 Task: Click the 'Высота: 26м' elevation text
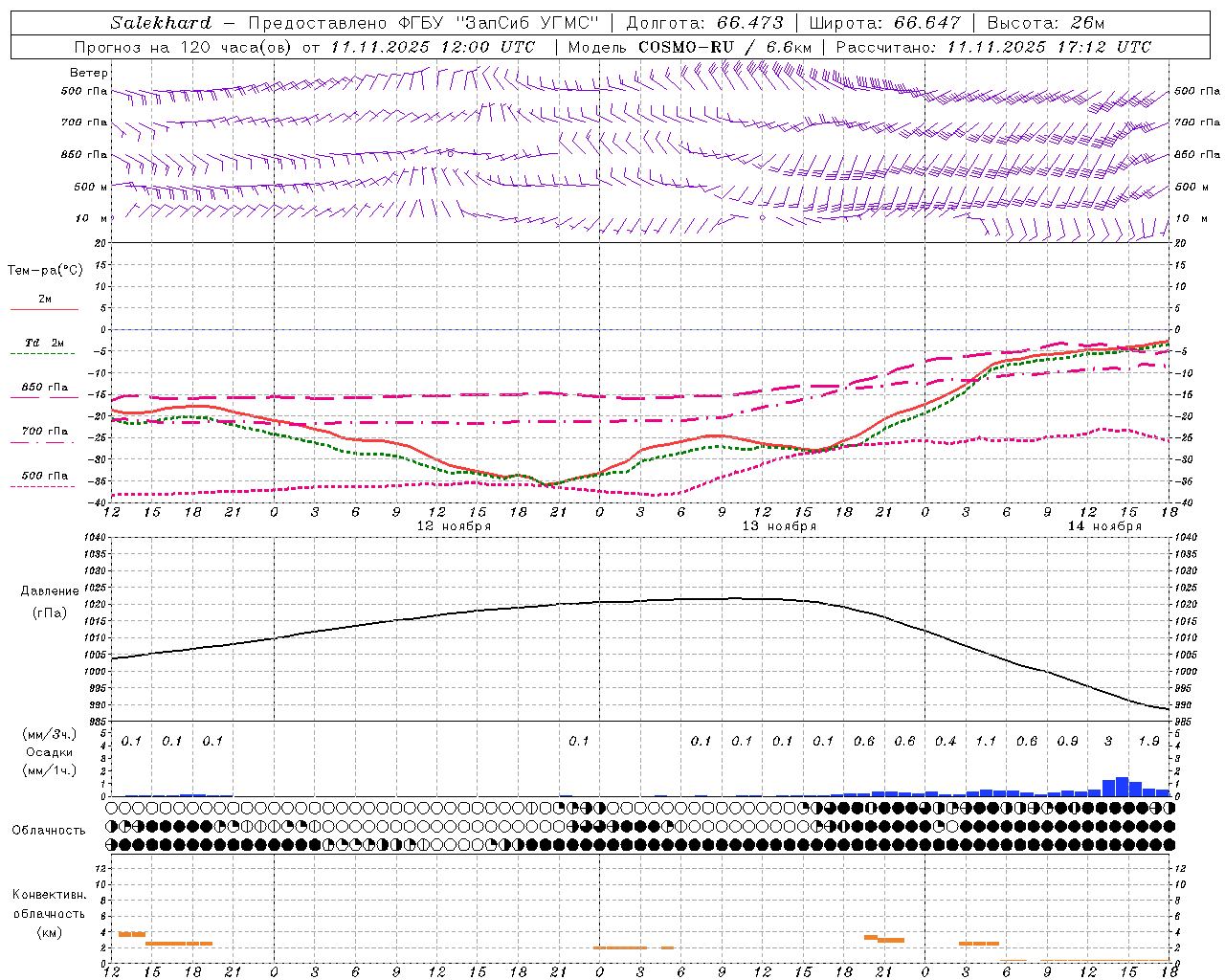coord(1046,23)
